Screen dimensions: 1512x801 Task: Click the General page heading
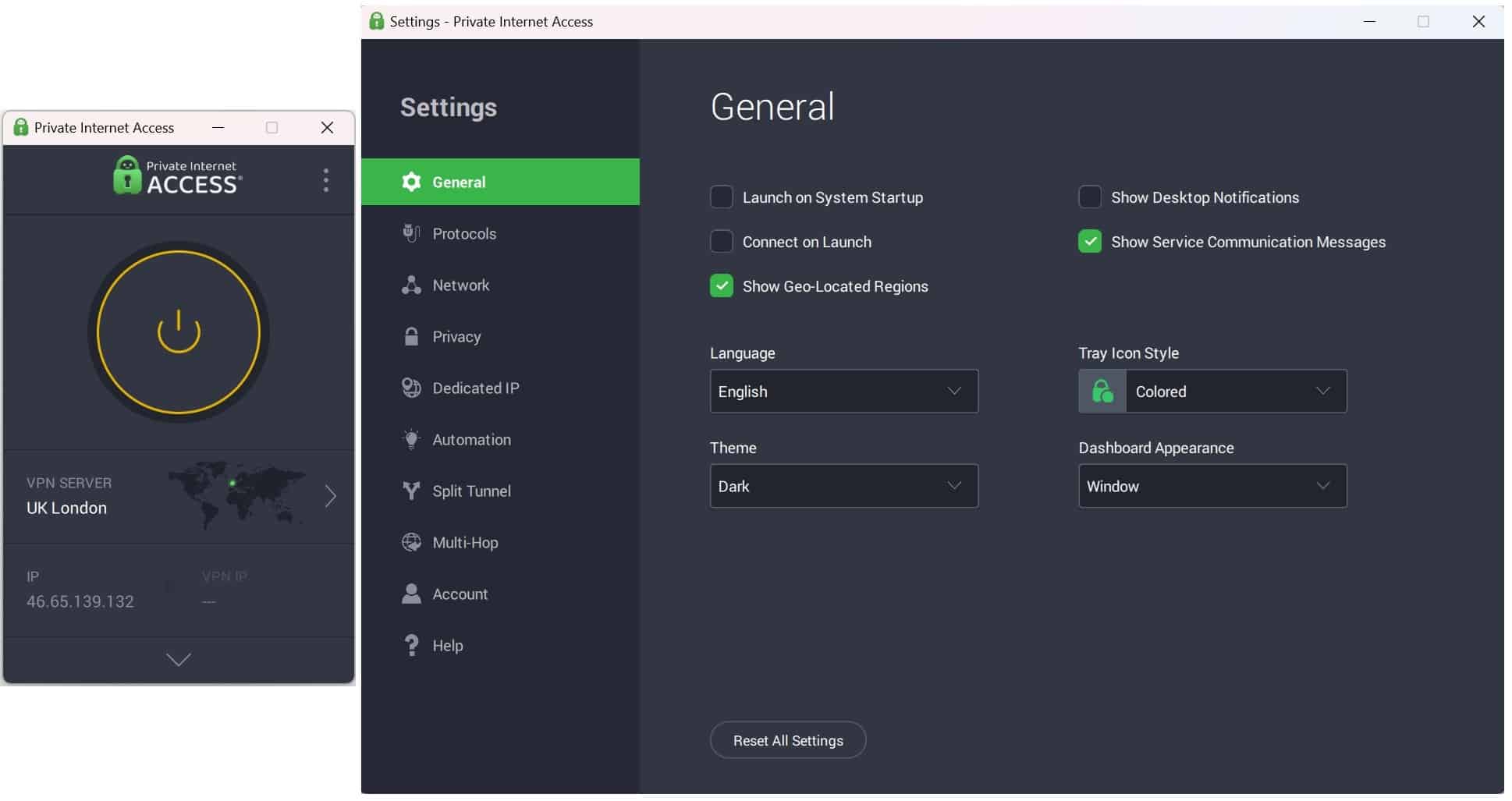pyautogui.click(x=772, y=107)
